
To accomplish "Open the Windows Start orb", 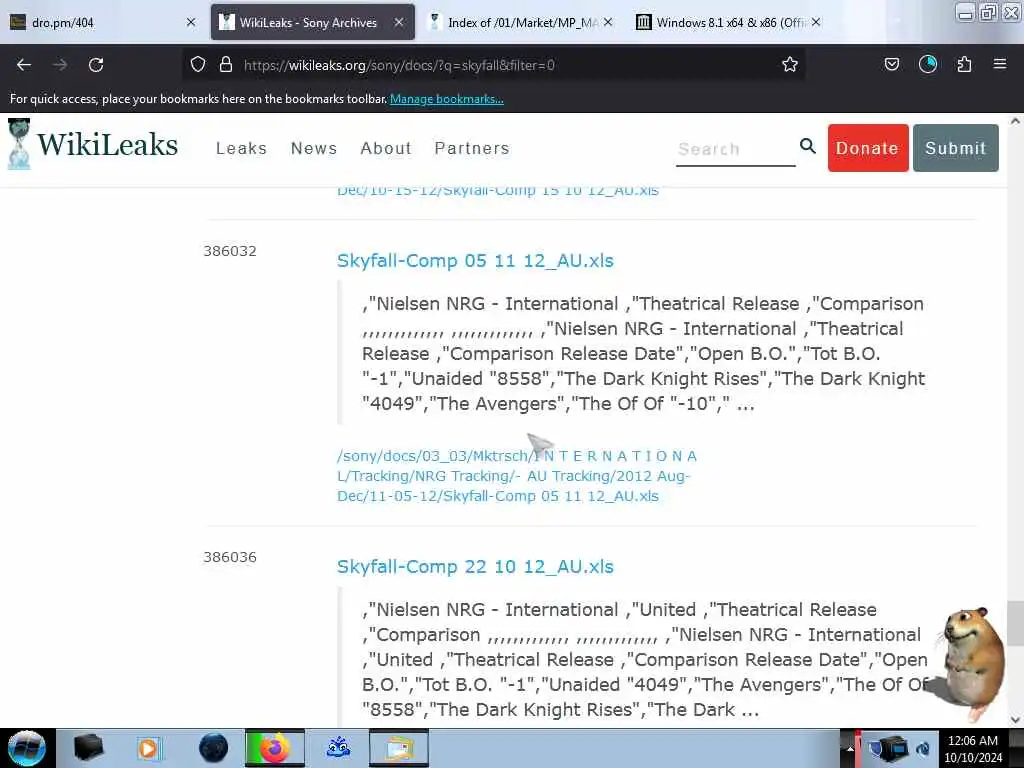I will pos(26,748).
